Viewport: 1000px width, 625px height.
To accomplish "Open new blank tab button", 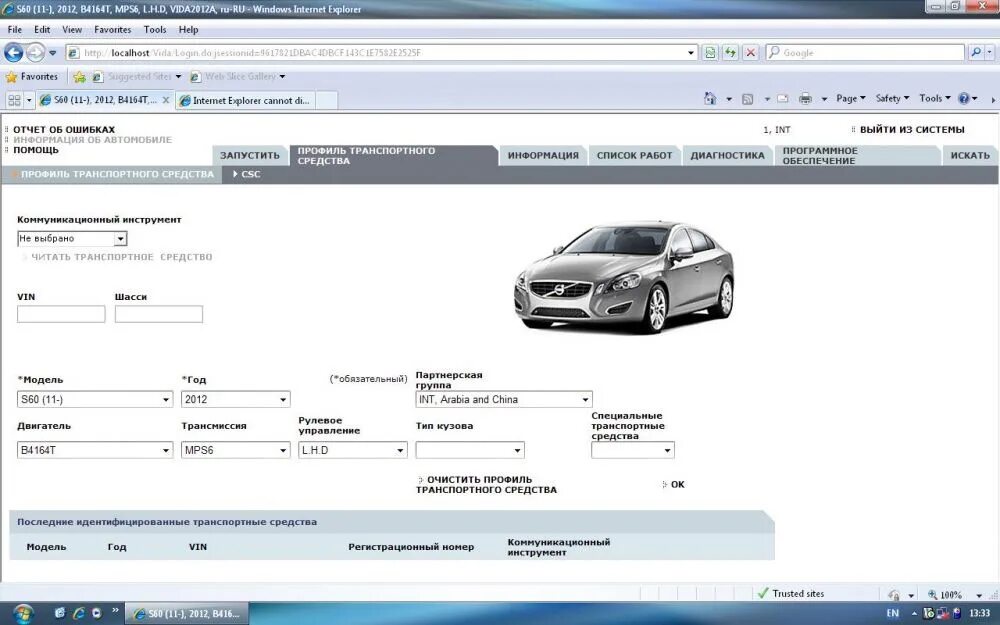I will (327, 100).
